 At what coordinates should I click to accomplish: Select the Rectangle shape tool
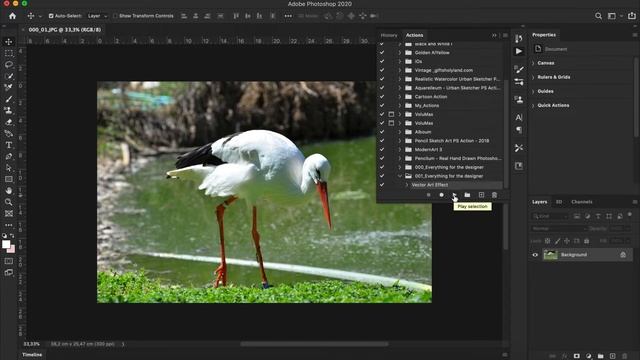9,179
